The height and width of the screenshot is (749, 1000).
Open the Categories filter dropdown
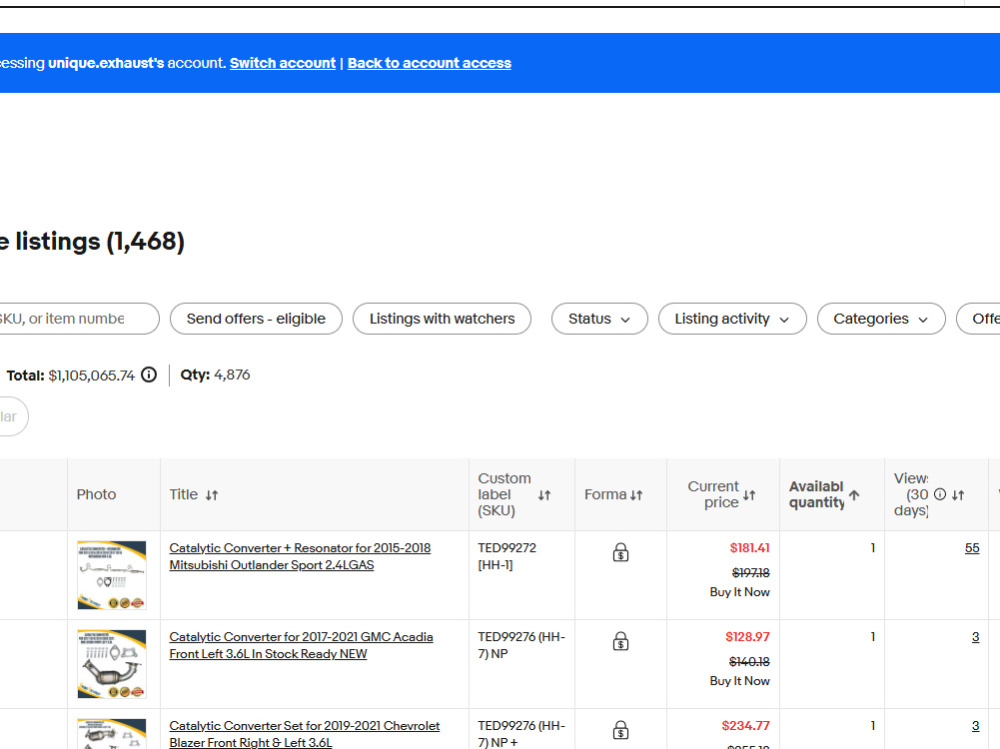881,318
